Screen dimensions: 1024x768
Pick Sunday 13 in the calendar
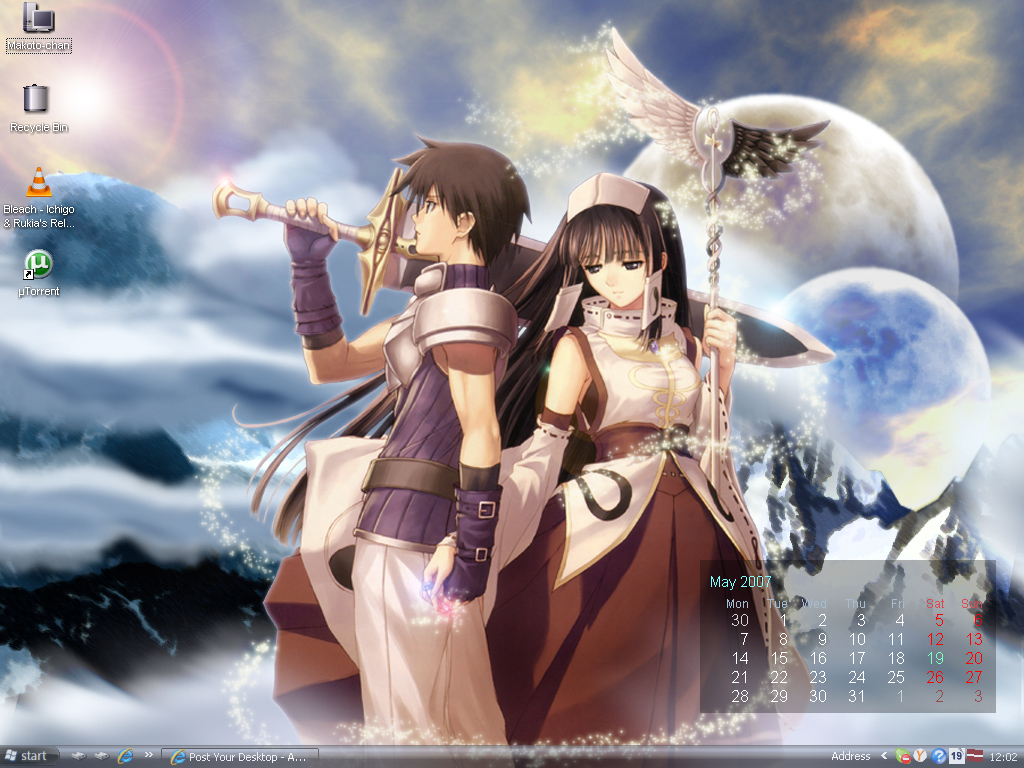coord(974,639)
